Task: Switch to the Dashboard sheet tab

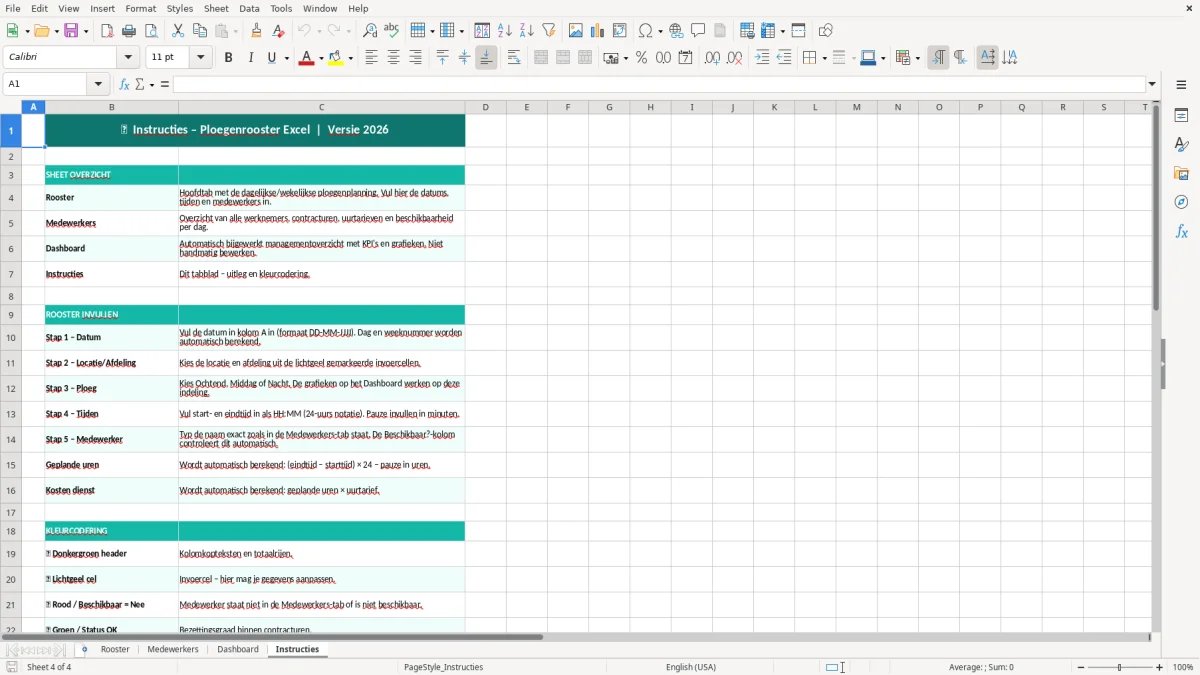Action: coord(238,649)
